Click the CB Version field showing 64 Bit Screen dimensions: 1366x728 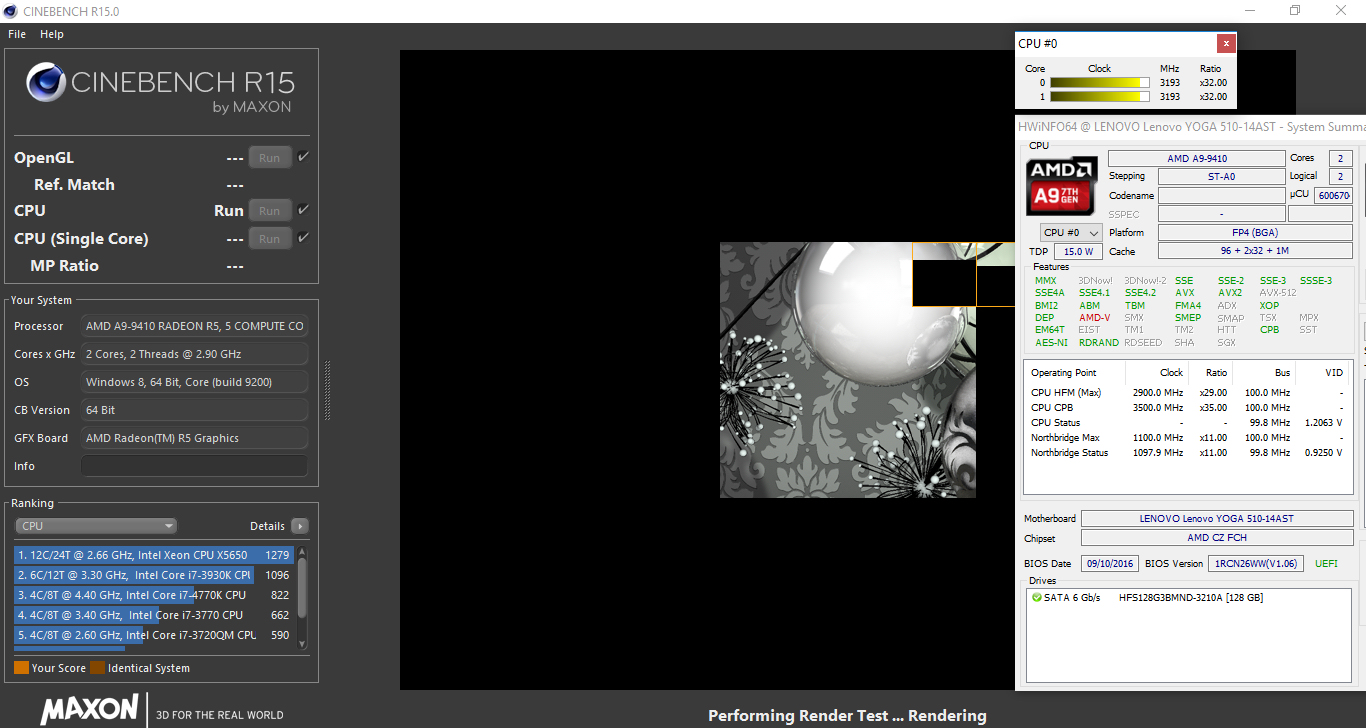[x=194, y=410]
